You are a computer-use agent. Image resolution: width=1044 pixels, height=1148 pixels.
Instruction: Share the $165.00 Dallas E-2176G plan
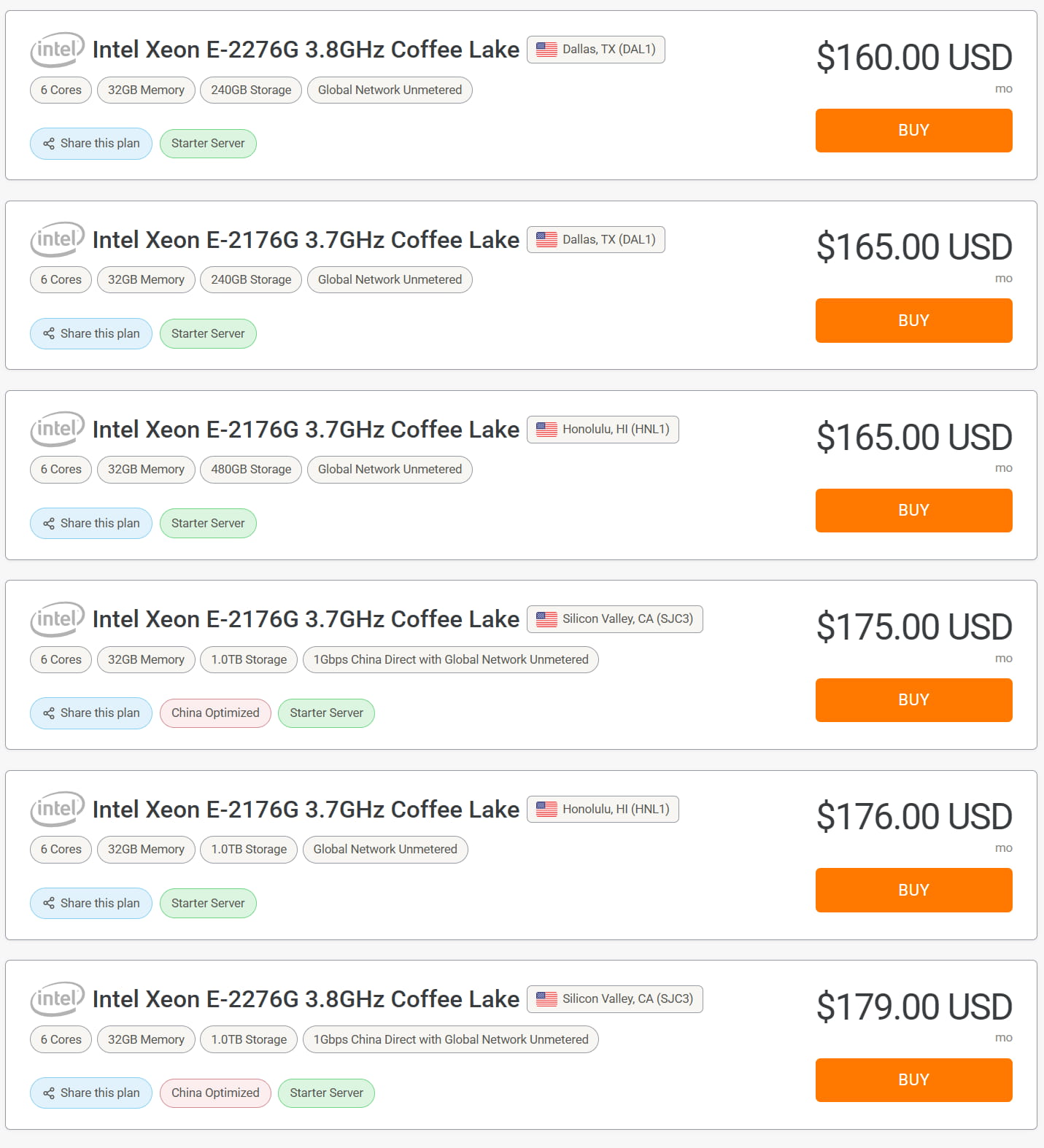pos(91,333)
